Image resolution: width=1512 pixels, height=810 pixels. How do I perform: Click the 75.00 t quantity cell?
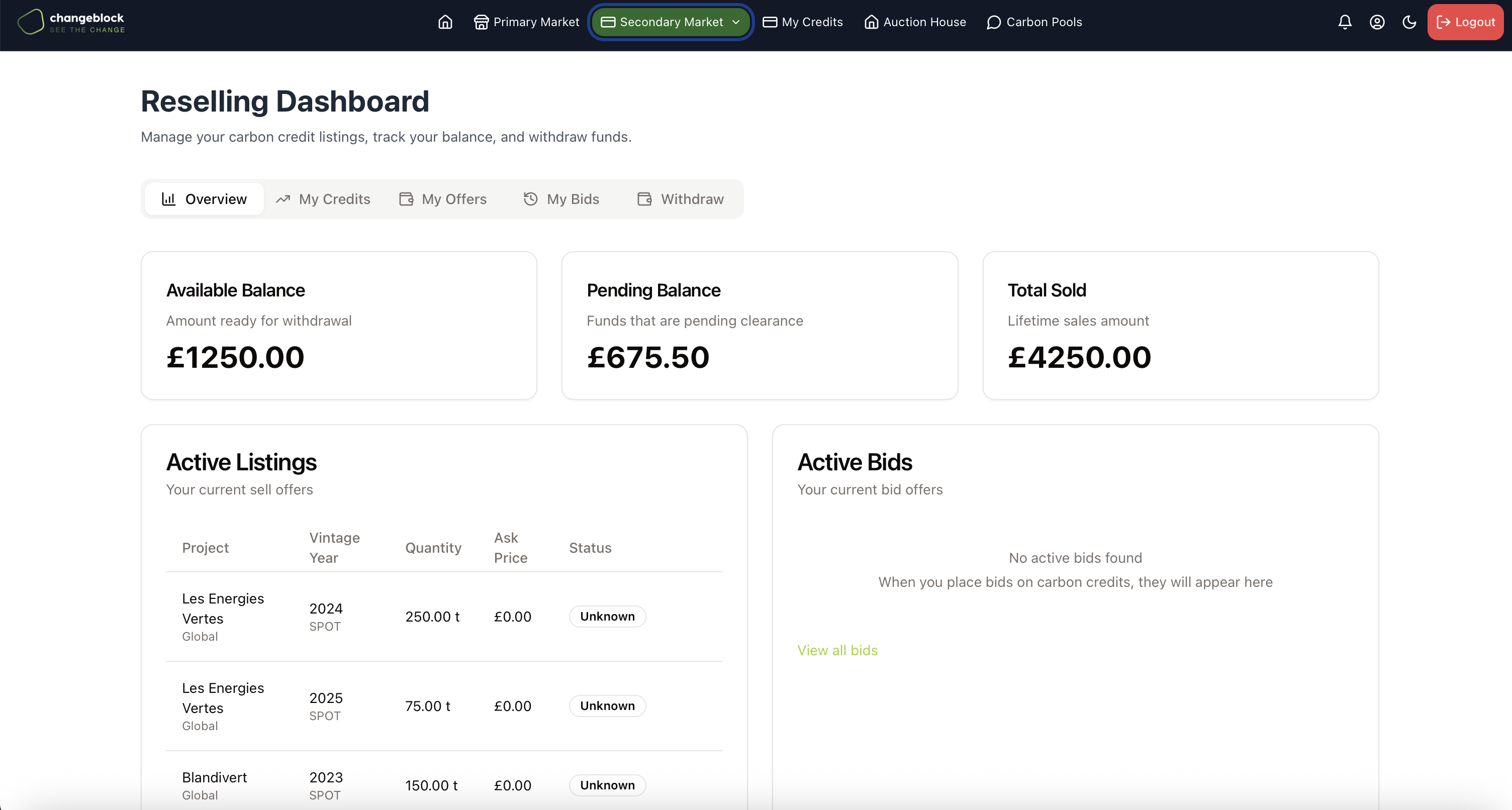[x=427, y=705]
